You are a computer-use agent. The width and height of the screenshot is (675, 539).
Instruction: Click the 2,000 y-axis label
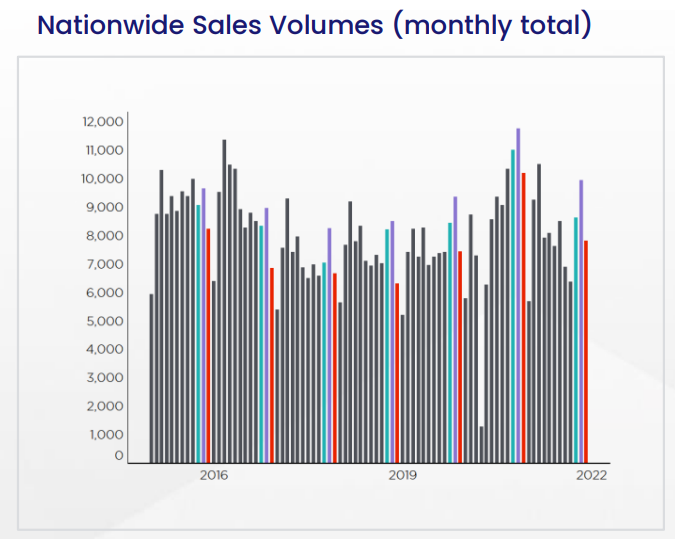click(105, 406)
